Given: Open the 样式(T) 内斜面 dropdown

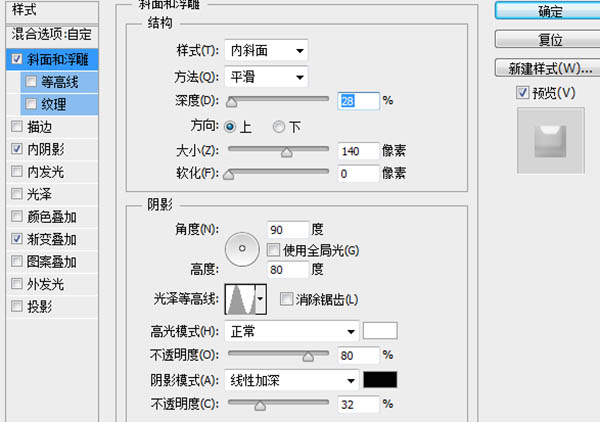Looking at the screenshot, I should click(266, 51).
